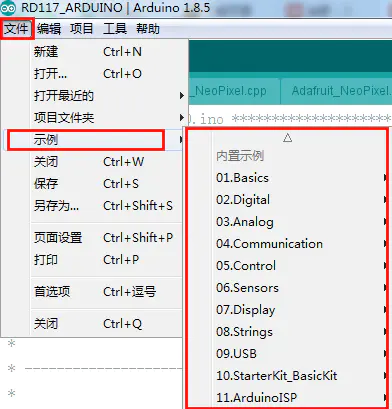This screenshot has width=392, height=409.
Task: Expand the 项目文件夹 submenu
Action: (x=93, y=118)
